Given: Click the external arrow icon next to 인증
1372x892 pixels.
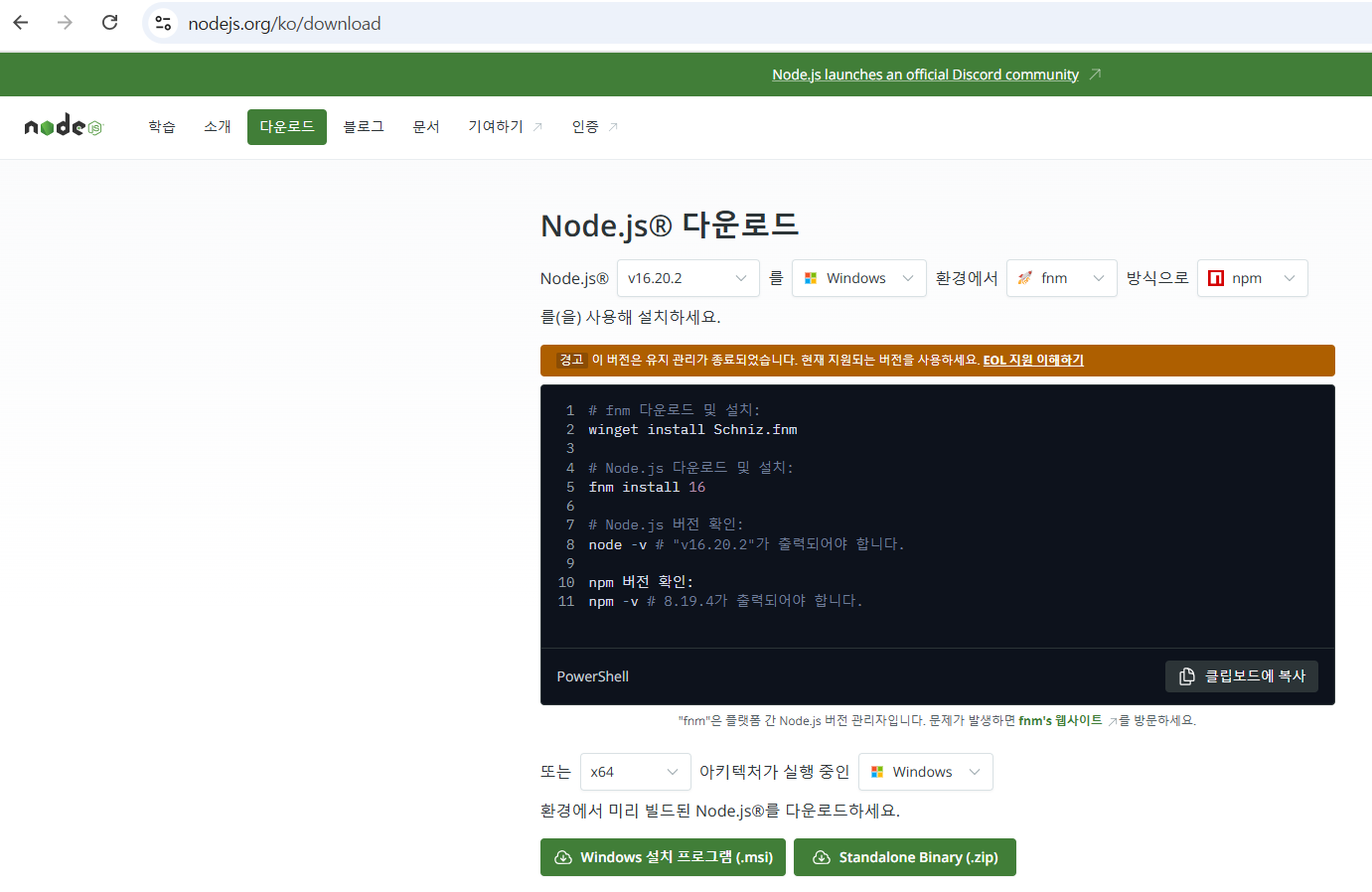Looking at the screenshot, I should [x=613, y=127].
